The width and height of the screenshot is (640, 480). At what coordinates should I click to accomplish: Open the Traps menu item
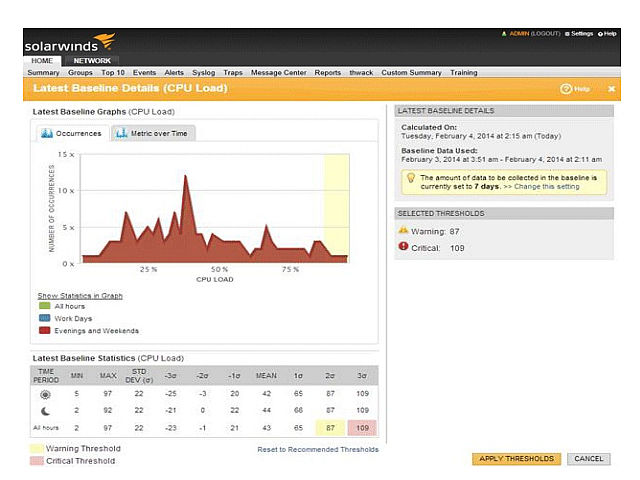[x=233, y=72]
